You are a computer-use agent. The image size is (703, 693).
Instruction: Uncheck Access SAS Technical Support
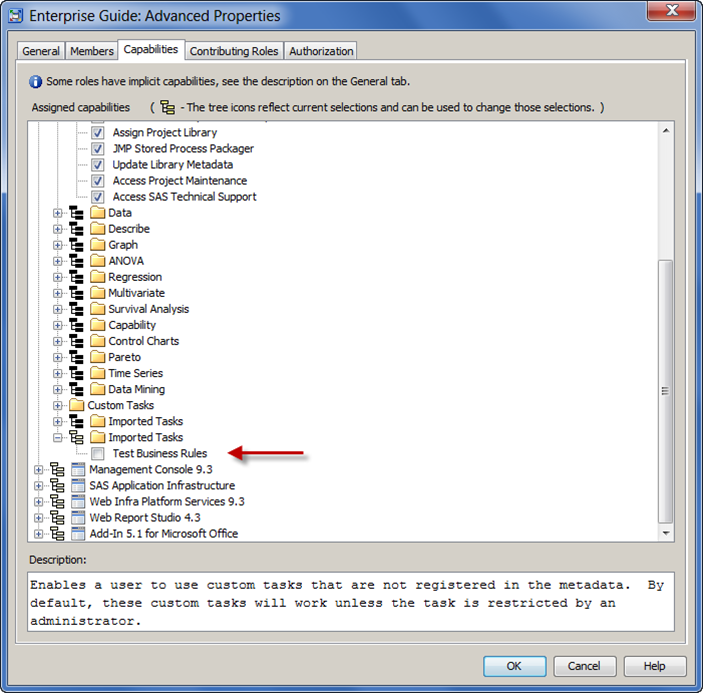tap(98, 197)
